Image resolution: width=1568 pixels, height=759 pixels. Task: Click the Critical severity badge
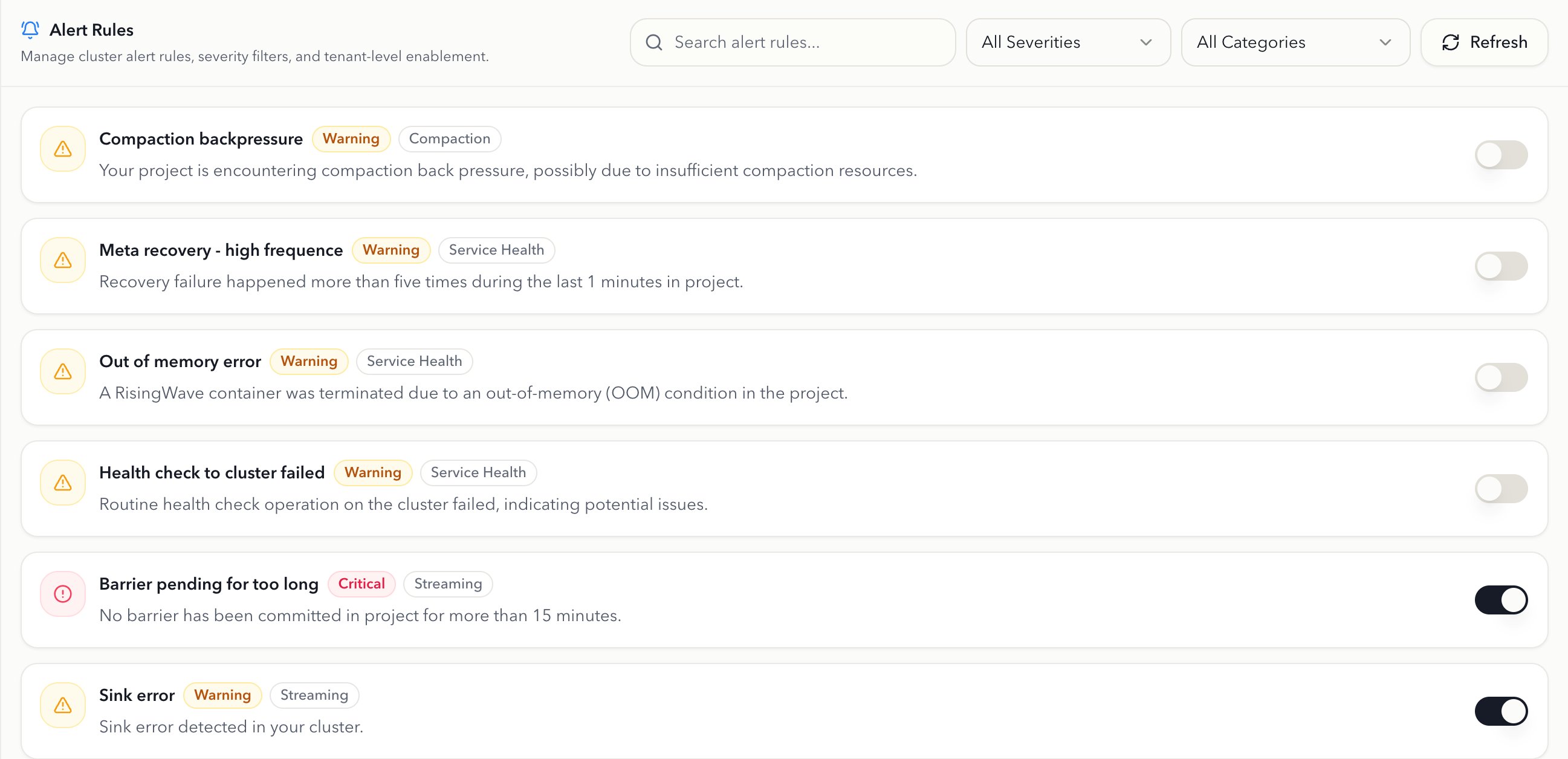pos(361,584)
